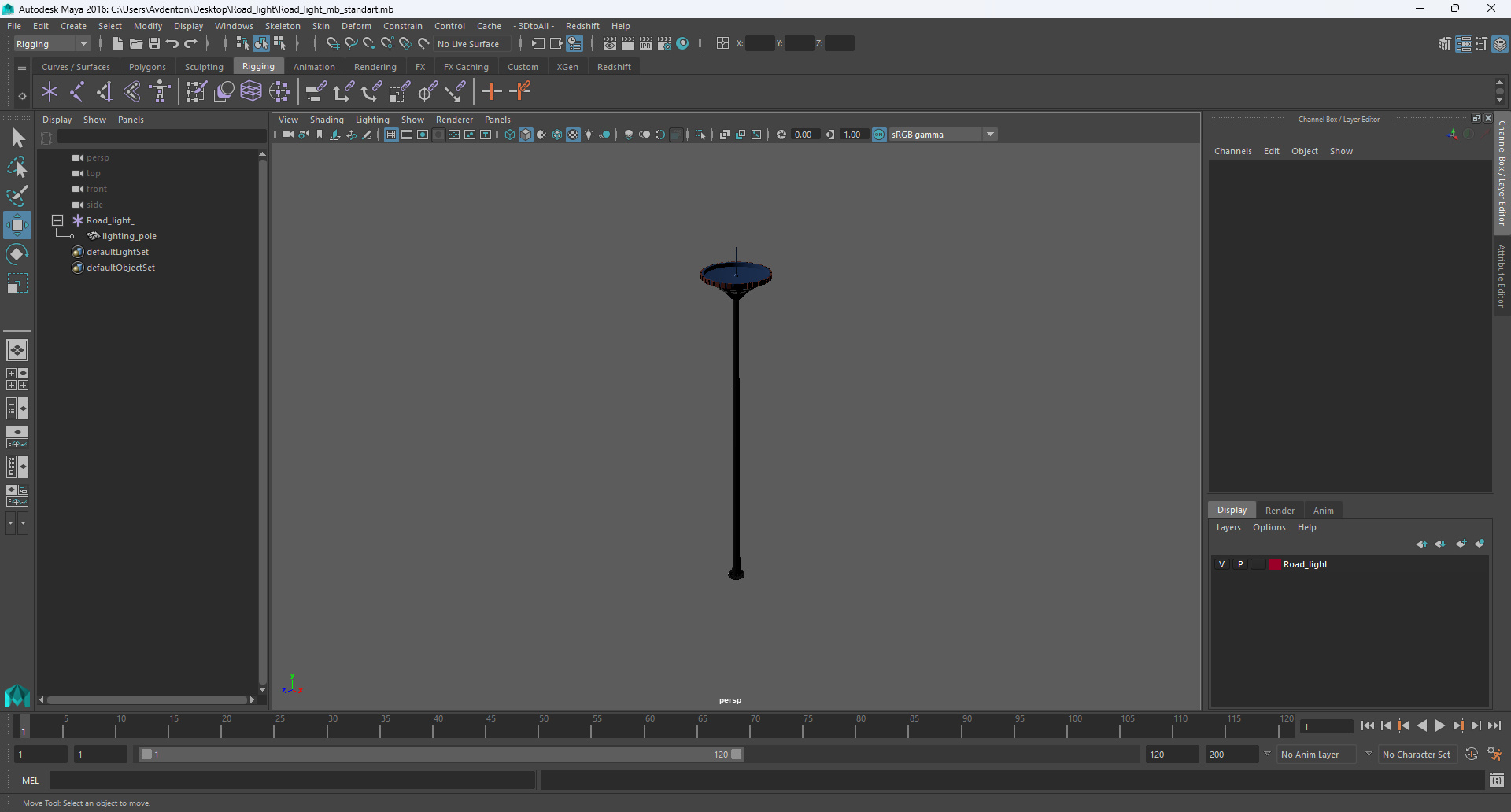This screenshot has height=812, width=1511.
Task: Select the Create Joints shelf tool
Action: (x=77, y=92)
